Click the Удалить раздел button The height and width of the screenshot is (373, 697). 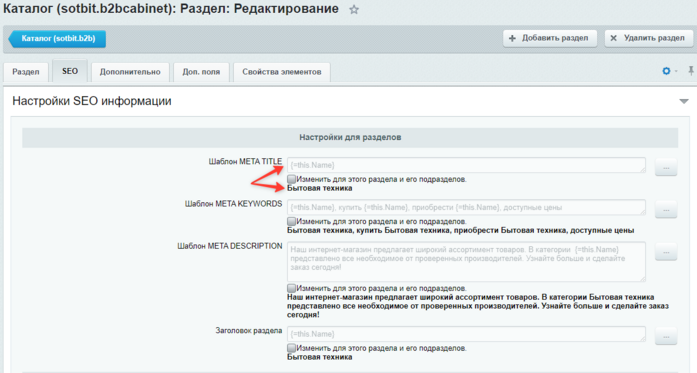point(649,38)
